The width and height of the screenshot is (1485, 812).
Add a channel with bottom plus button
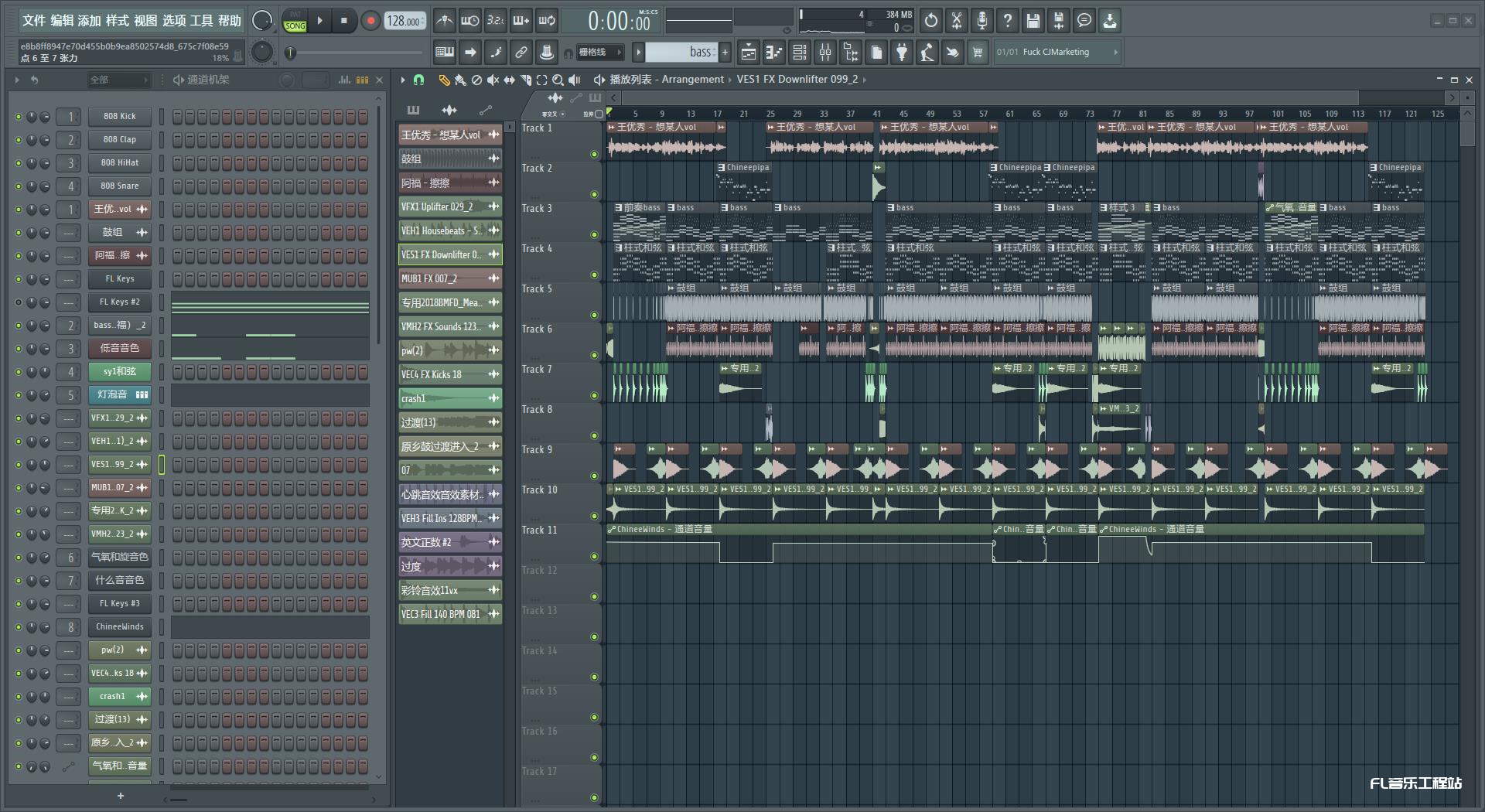(120, 796)
